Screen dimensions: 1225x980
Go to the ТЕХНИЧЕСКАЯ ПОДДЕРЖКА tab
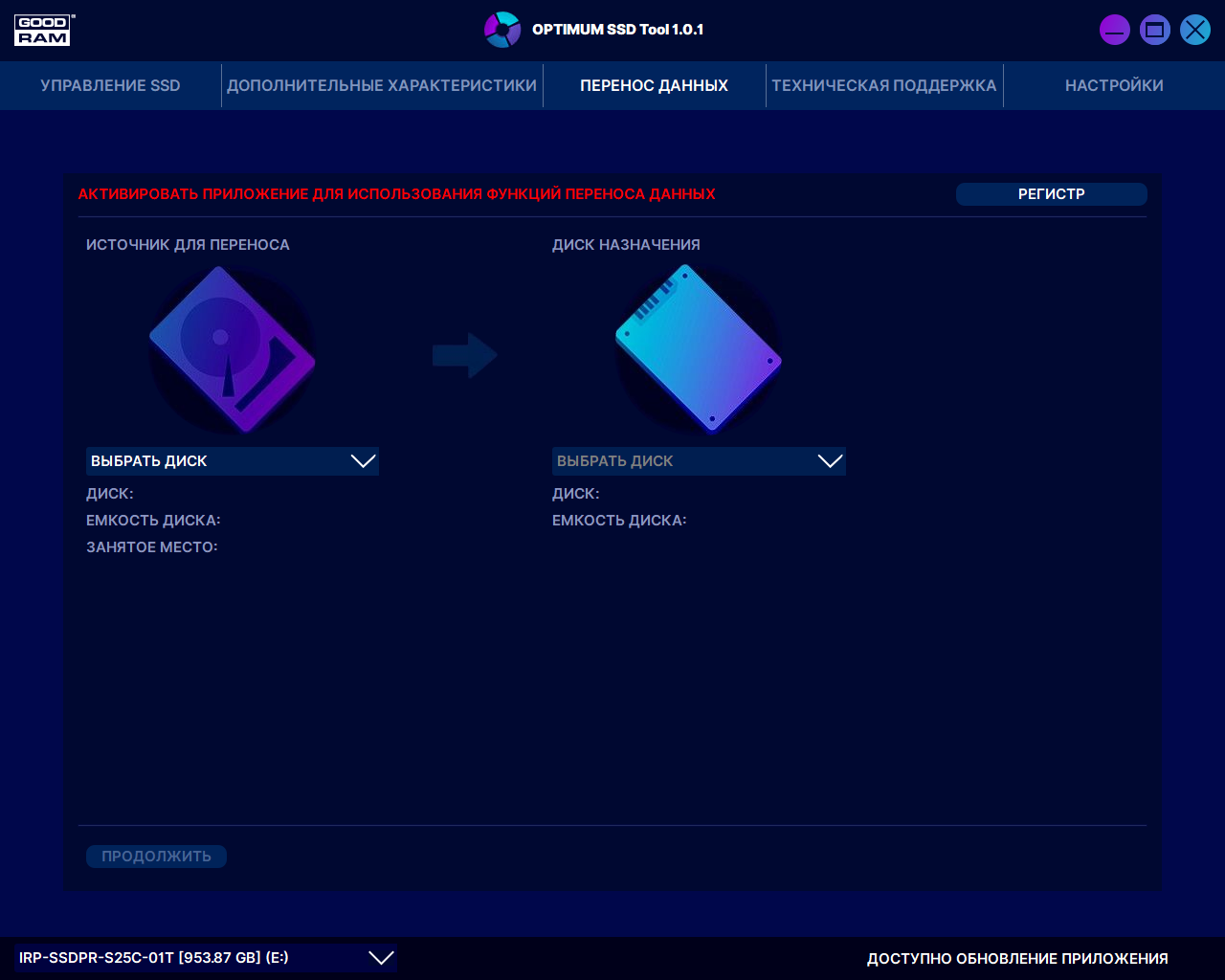(883, 85)
